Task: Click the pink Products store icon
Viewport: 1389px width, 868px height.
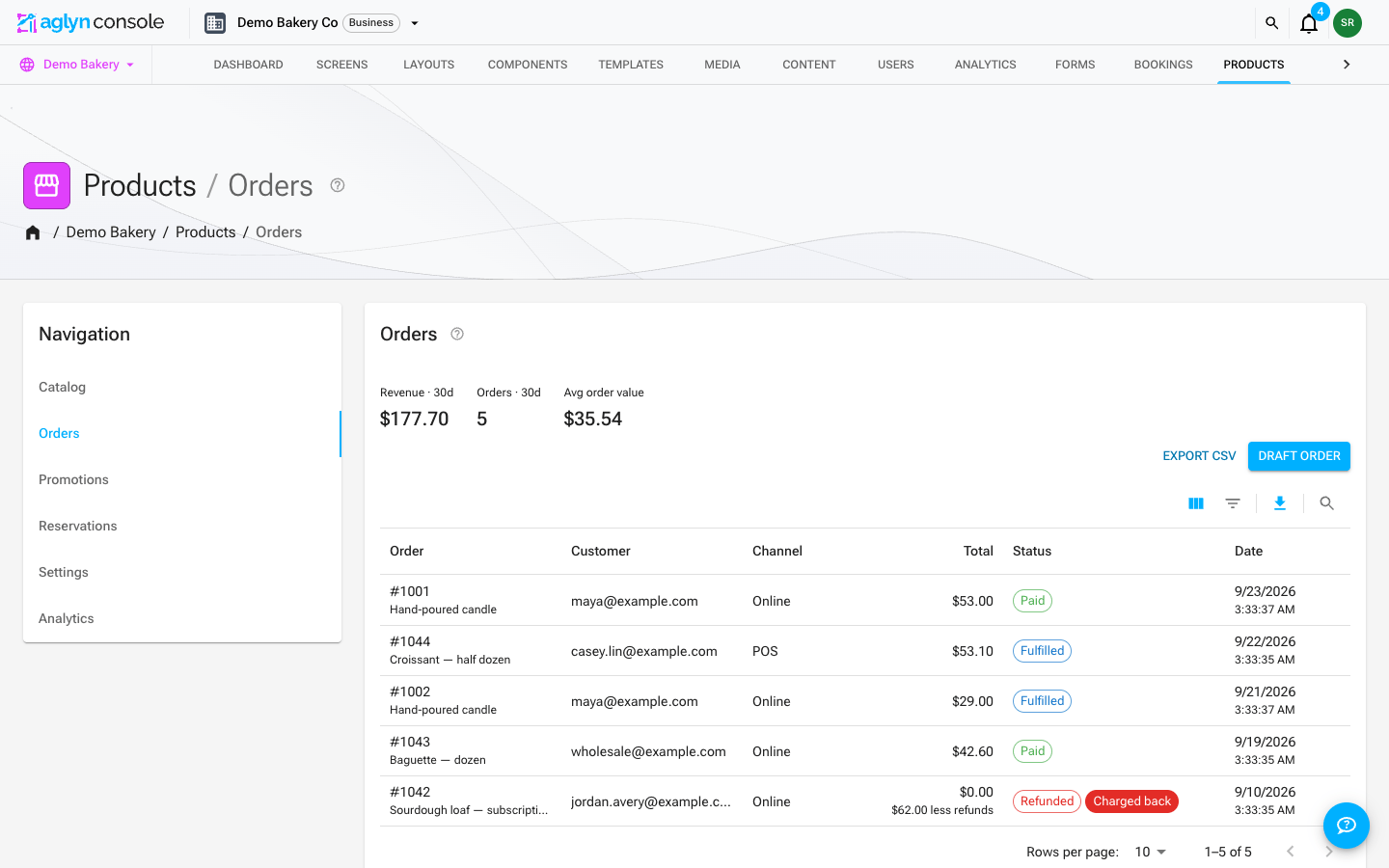Action: (x=46, y=185)
